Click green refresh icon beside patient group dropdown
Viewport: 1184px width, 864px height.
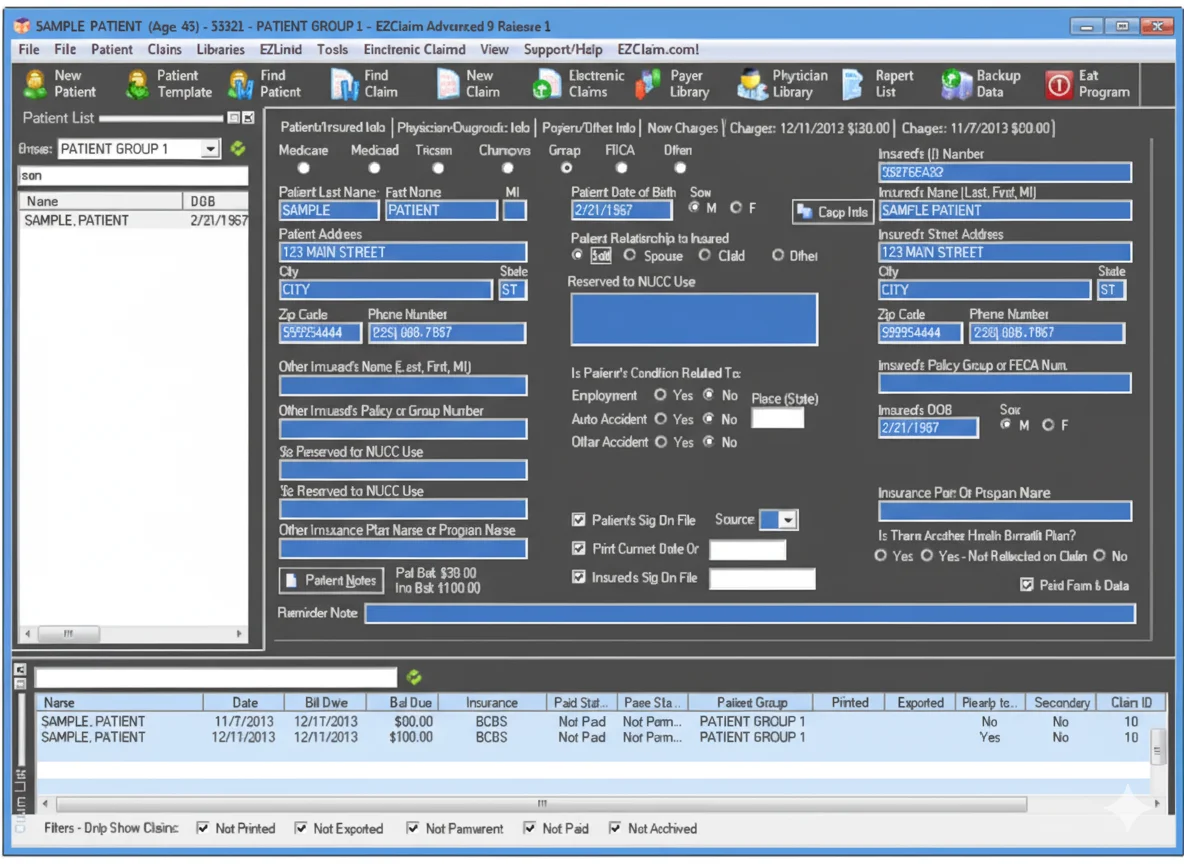click(x=237, y=149)
